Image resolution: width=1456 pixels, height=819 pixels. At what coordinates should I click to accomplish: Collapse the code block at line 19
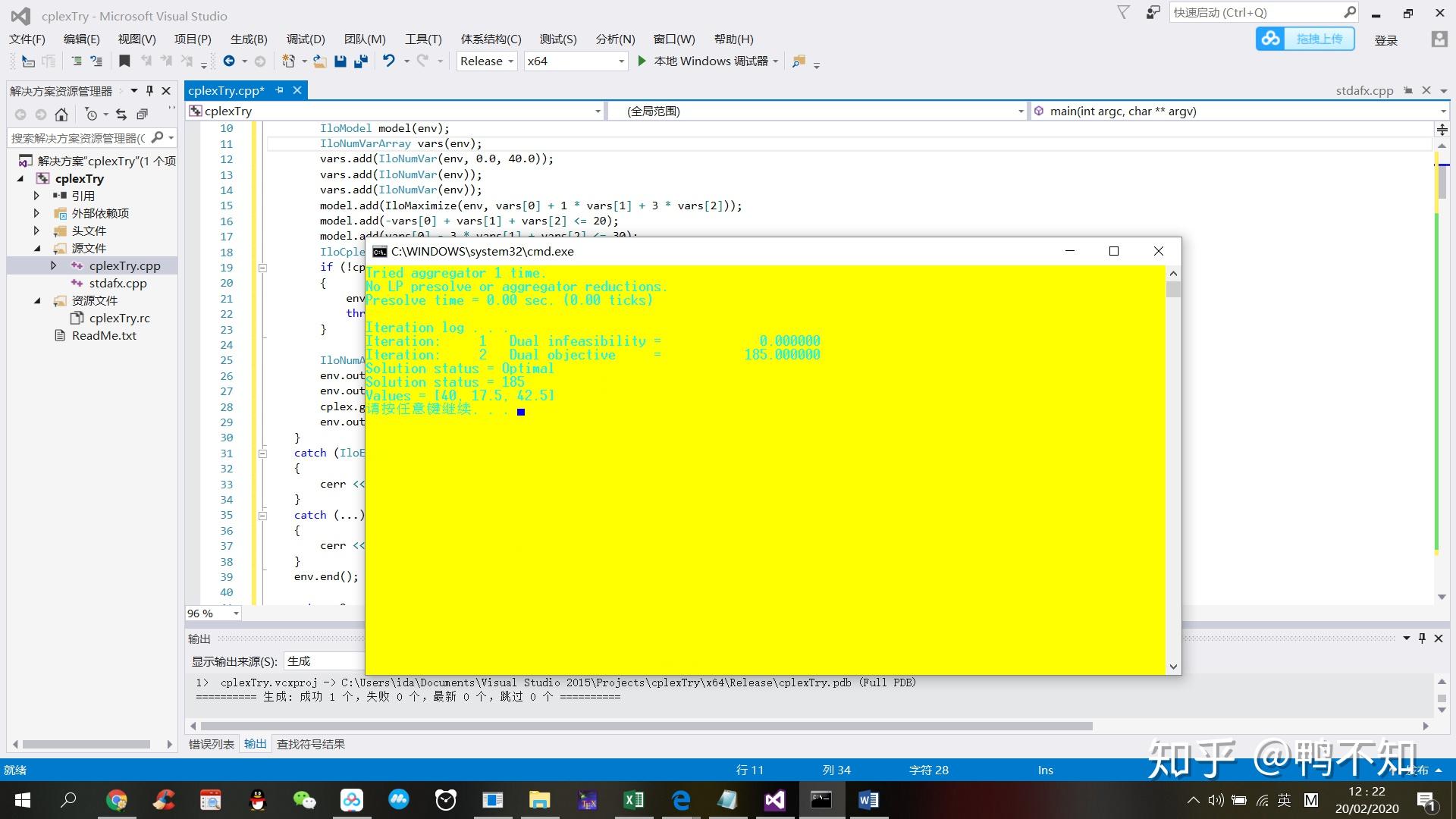tap(262, 268)
